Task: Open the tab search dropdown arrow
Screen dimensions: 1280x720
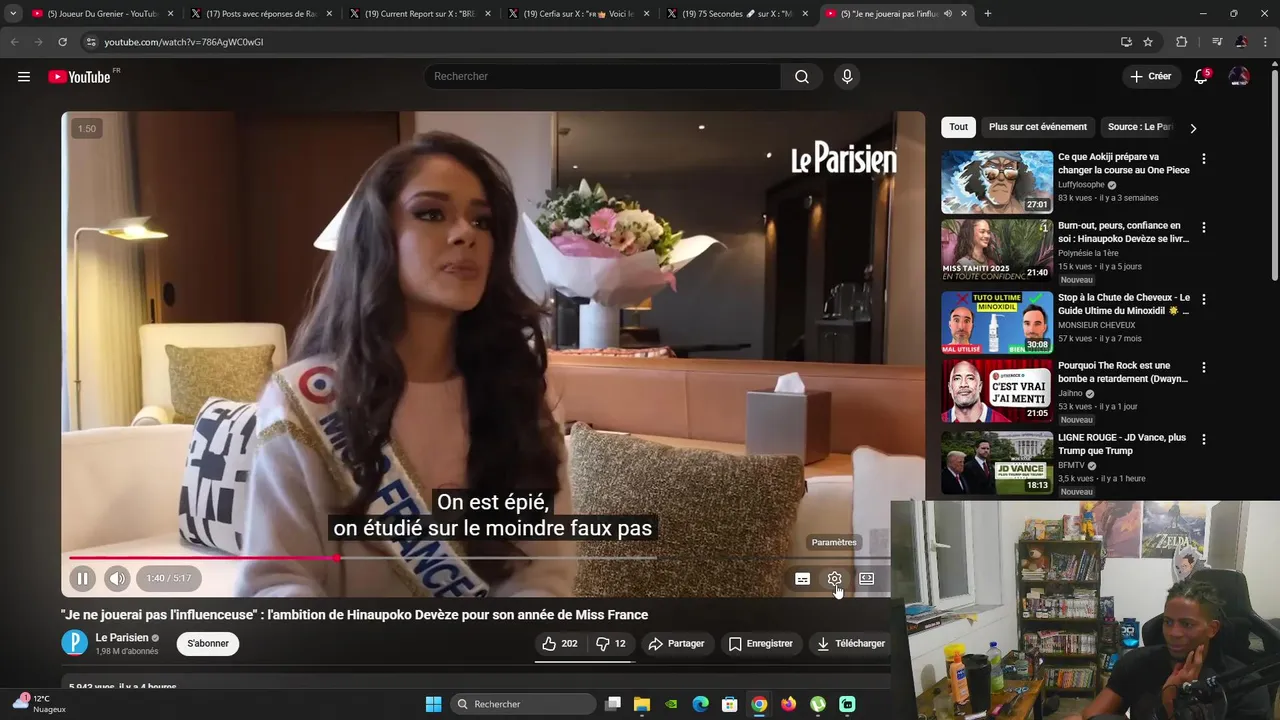Action: tap(13, 14)
